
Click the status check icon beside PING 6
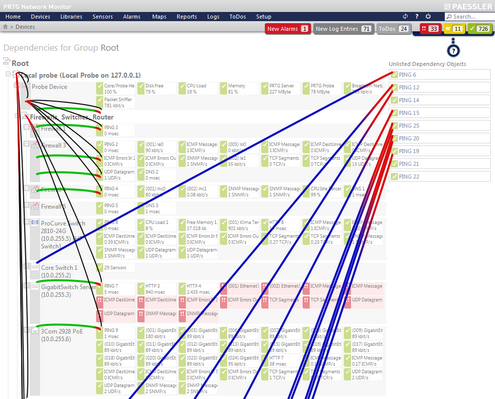[394, 75]
